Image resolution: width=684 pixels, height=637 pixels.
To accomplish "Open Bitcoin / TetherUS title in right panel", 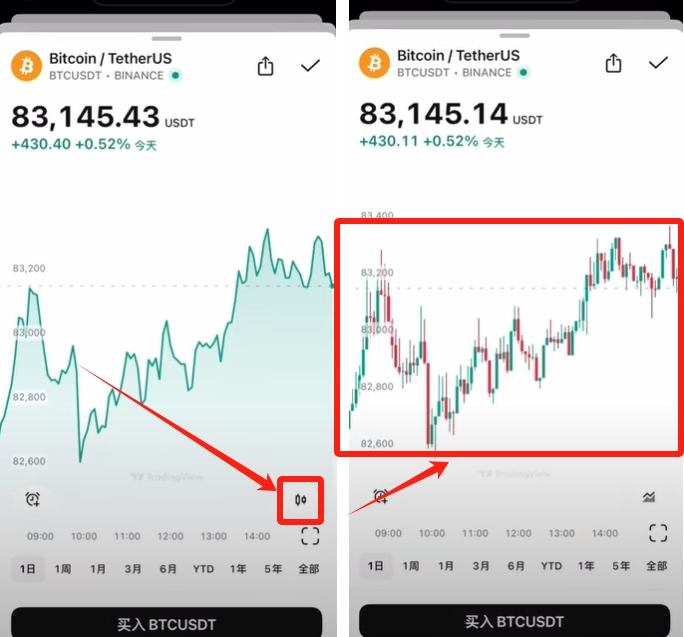I will pyautogui.click(x=458, y=56).
